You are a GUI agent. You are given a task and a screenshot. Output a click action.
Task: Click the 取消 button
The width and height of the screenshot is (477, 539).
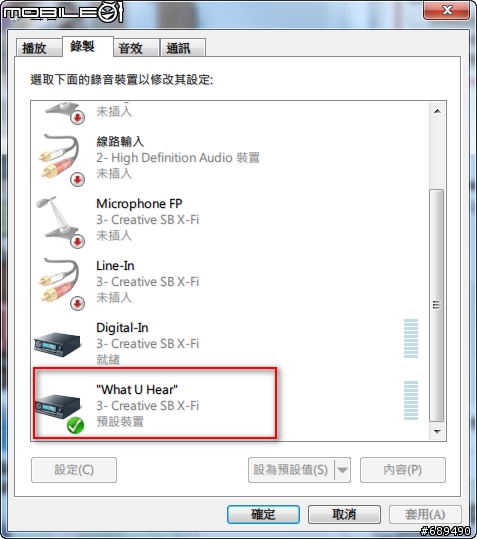pyautogui.click(x=344, y=514)
